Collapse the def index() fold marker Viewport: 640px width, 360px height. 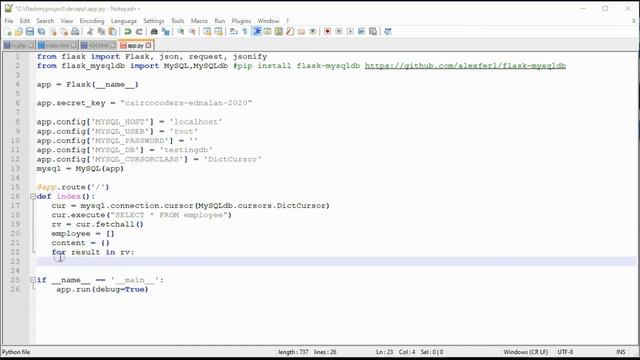33,196
